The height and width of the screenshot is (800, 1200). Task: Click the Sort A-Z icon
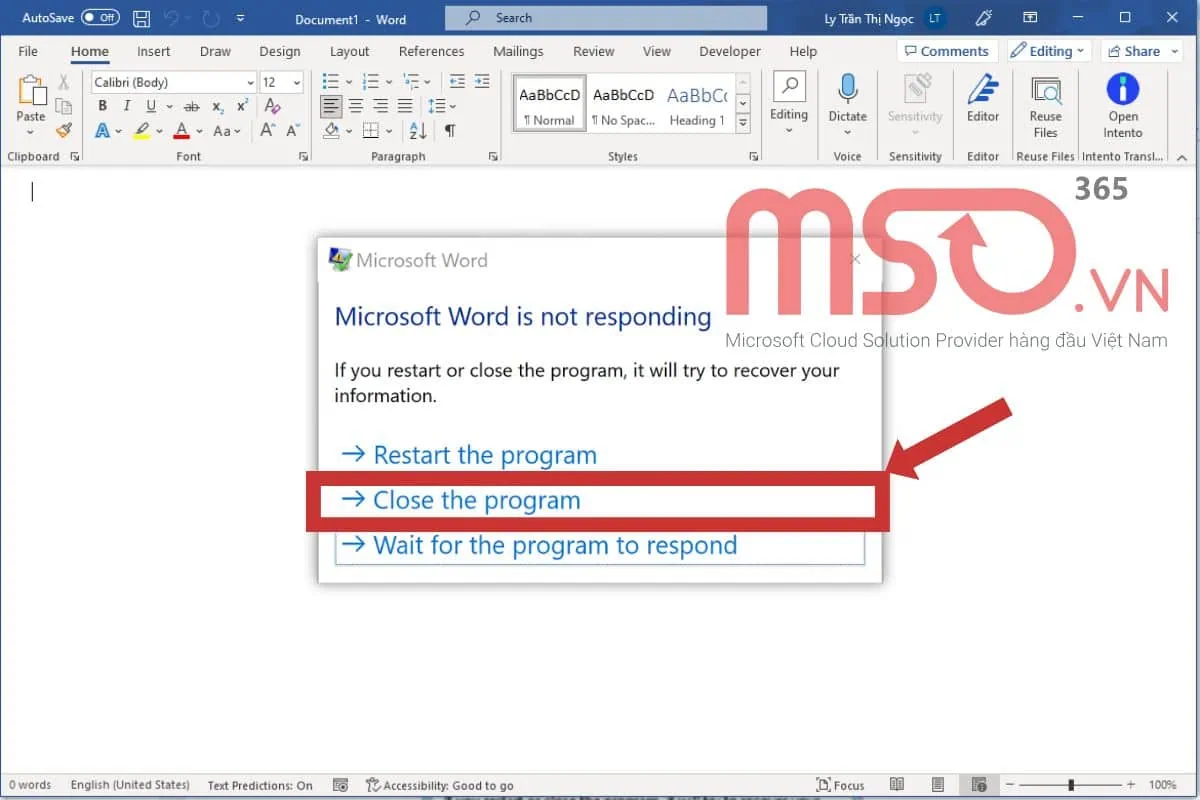tap(418, 131)
